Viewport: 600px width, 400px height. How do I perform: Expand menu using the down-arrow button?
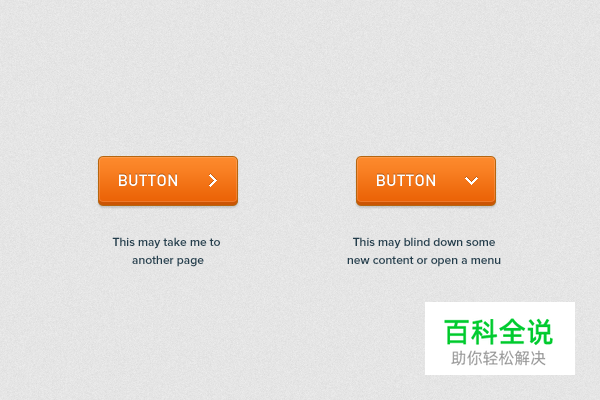pyautogui.click(x=426, y=181)
